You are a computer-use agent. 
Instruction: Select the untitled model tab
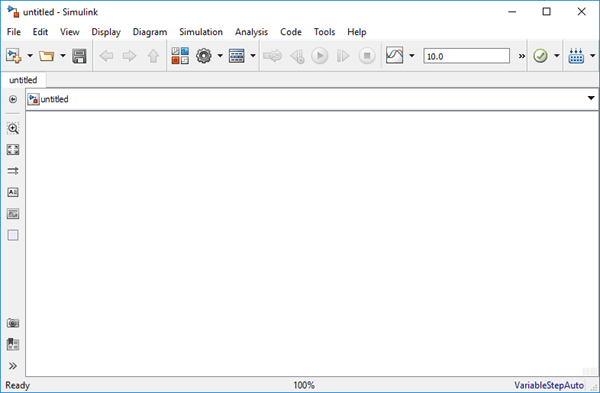tap(23, 80)
